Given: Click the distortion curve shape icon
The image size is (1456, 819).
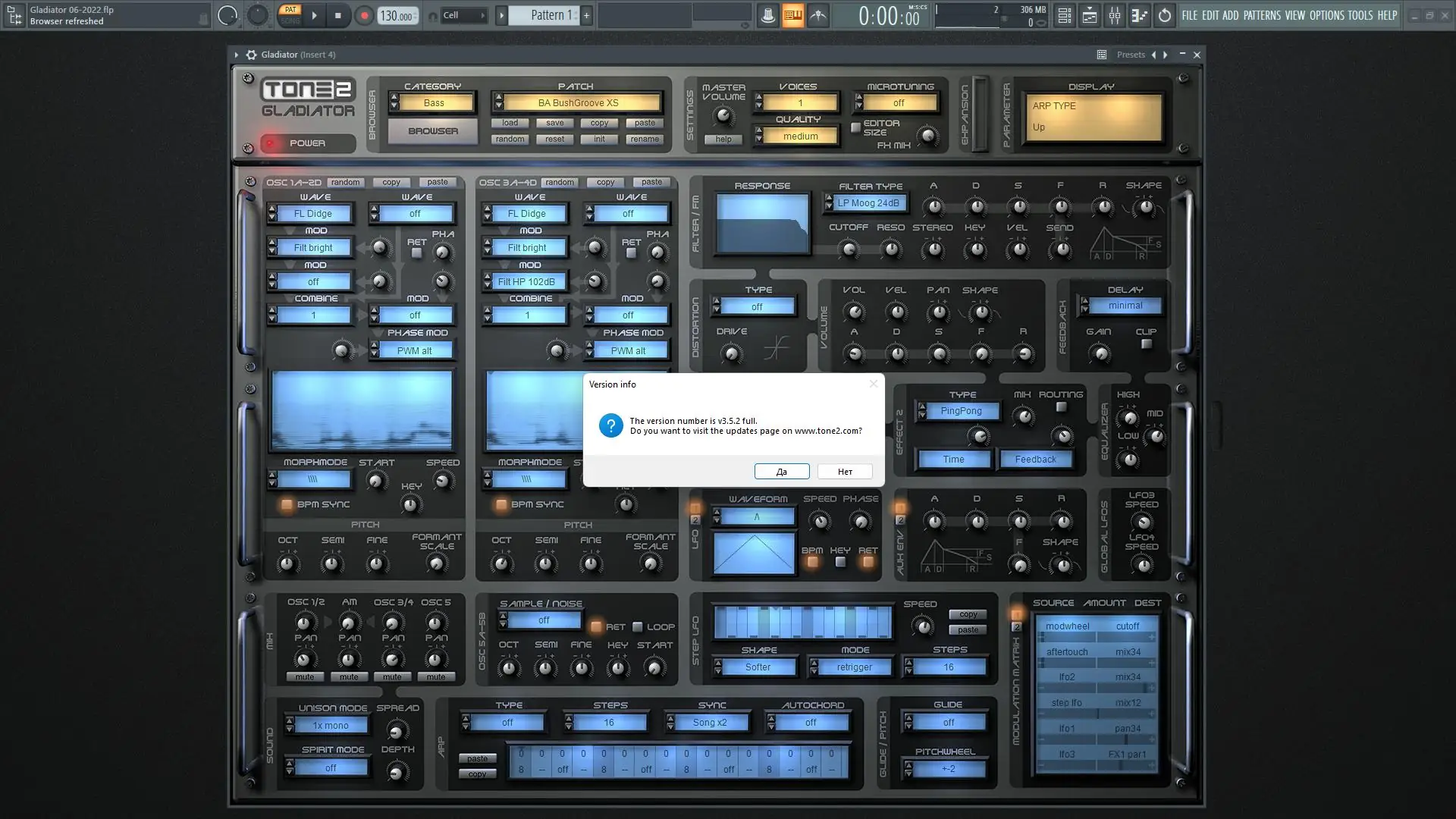Looking at the screenshot, I should point(776,348).
